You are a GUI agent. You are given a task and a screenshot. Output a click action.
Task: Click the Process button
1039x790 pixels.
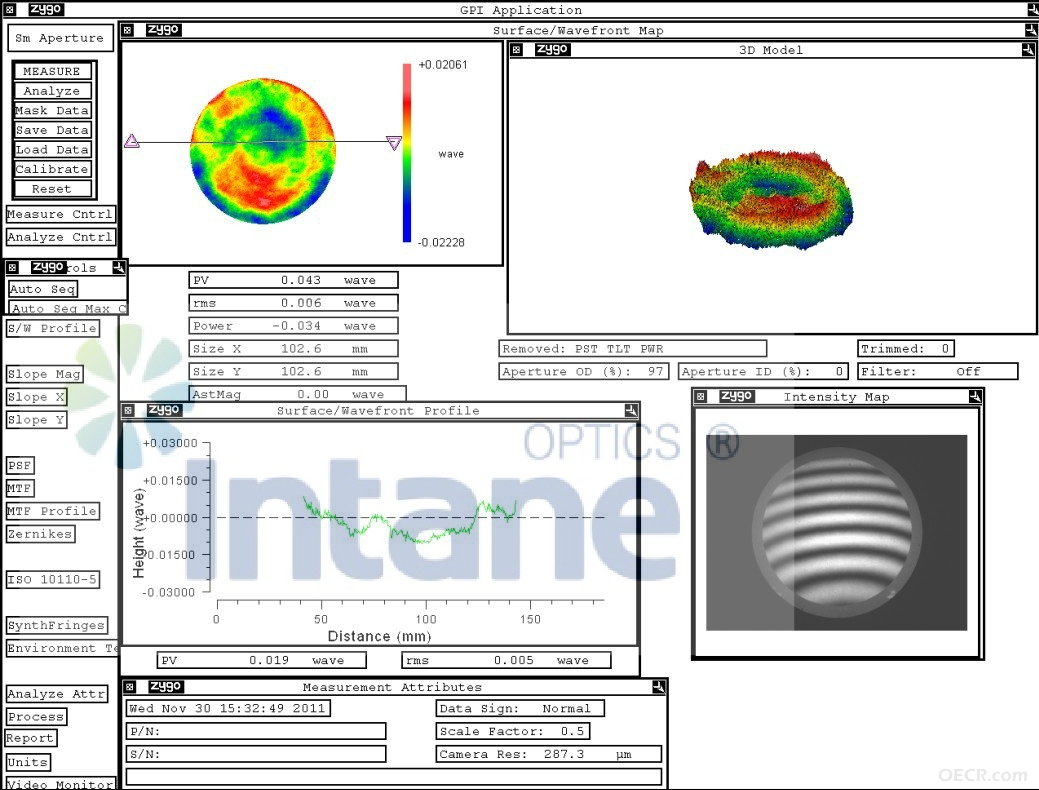[36, 716]
